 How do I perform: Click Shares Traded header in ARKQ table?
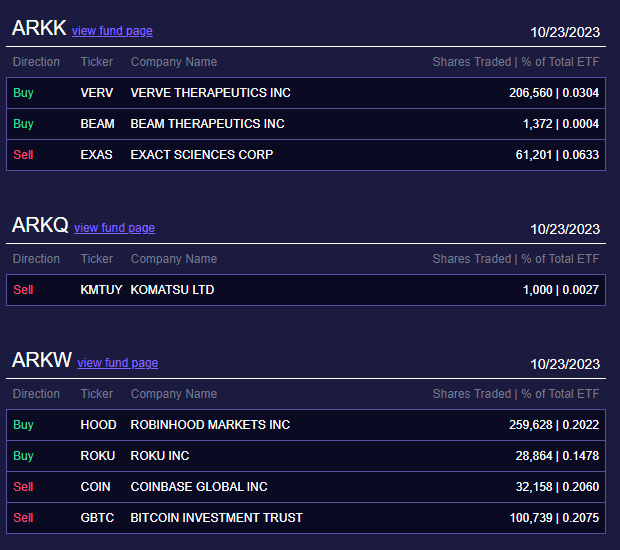point(472,259)
